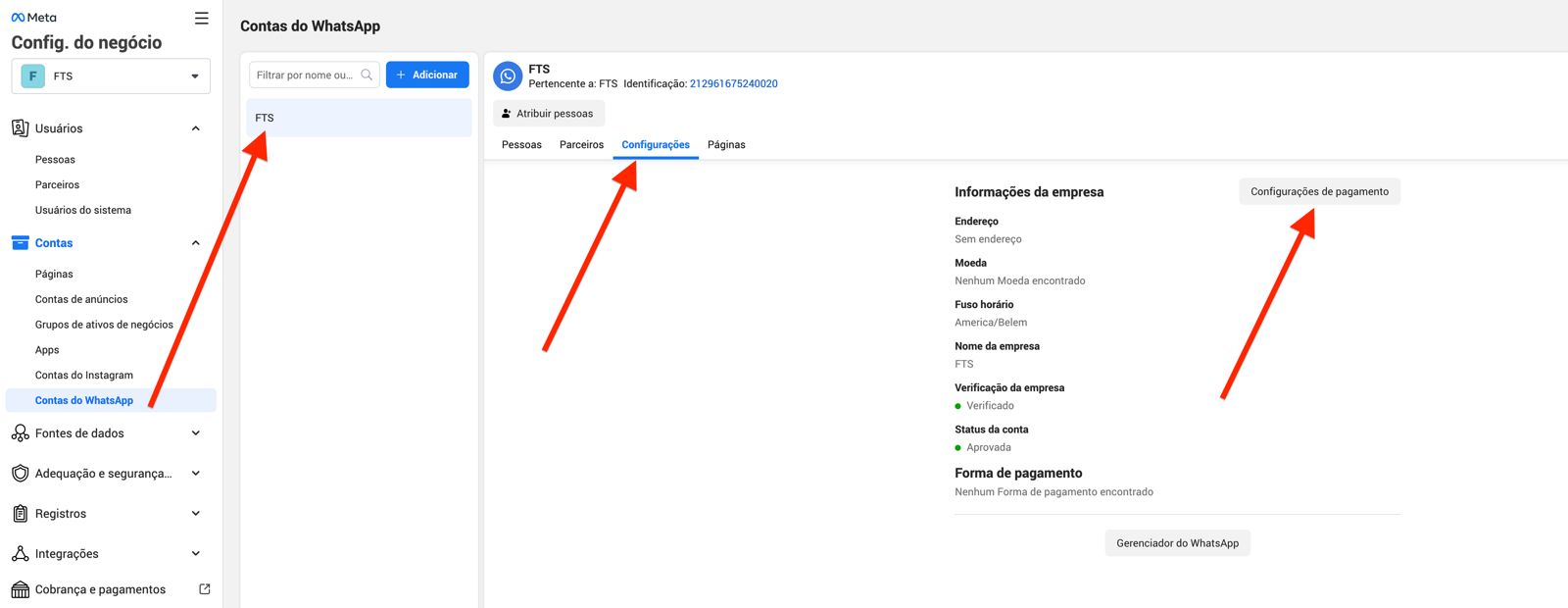
Task: Click the Registros clipboard icon
Action: 20,514
